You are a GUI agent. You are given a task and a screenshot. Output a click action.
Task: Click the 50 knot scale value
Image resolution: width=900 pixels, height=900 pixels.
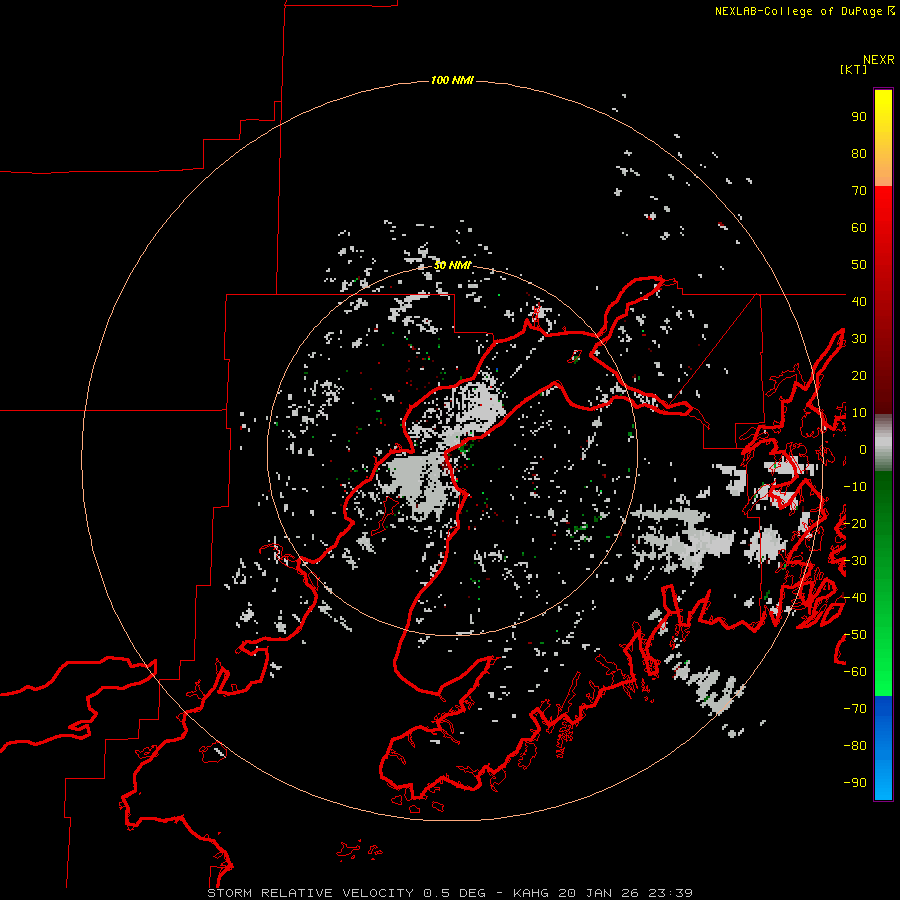pos(859,265)
